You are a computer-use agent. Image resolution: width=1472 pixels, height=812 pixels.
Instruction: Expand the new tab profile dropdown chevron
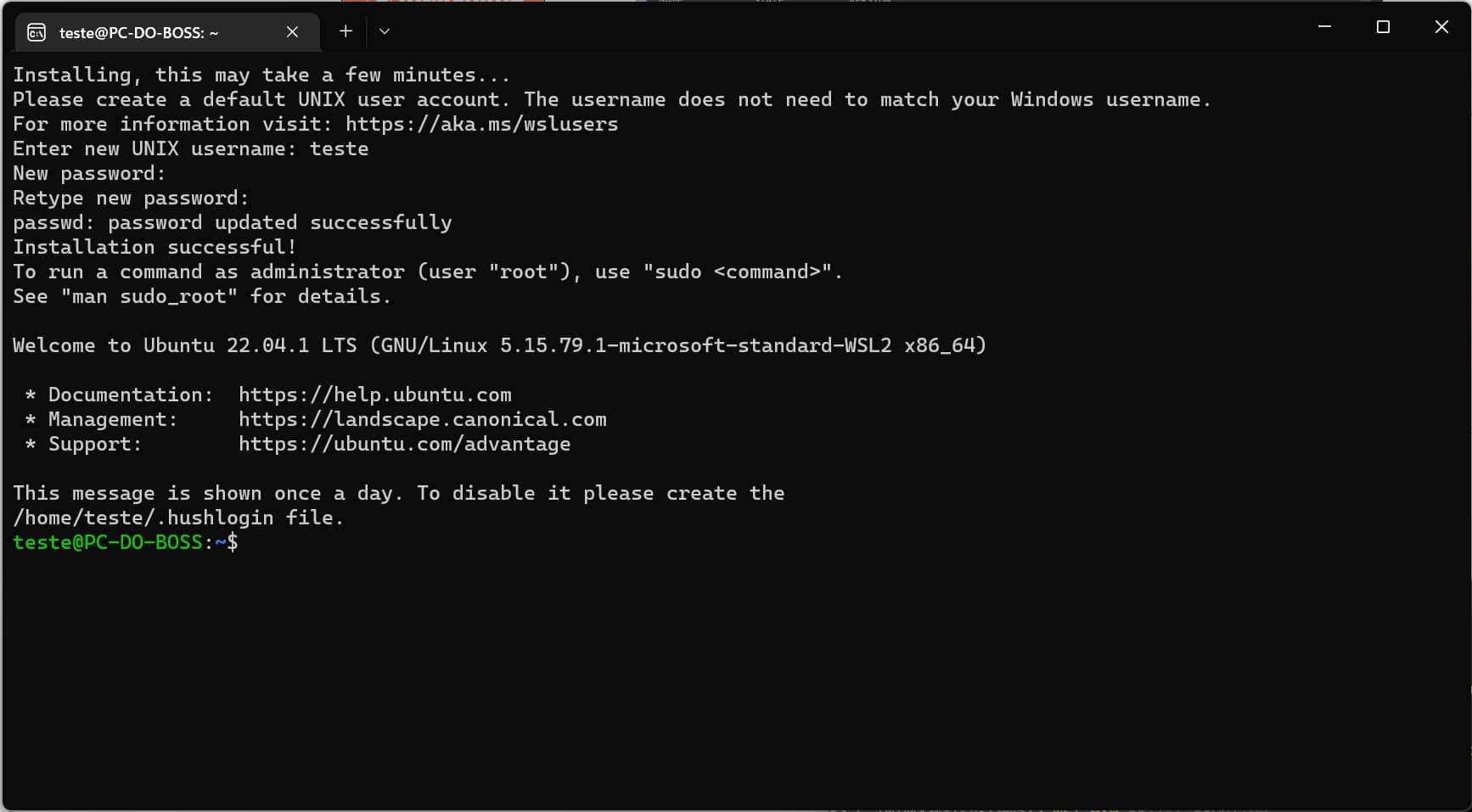click(385, 31)
